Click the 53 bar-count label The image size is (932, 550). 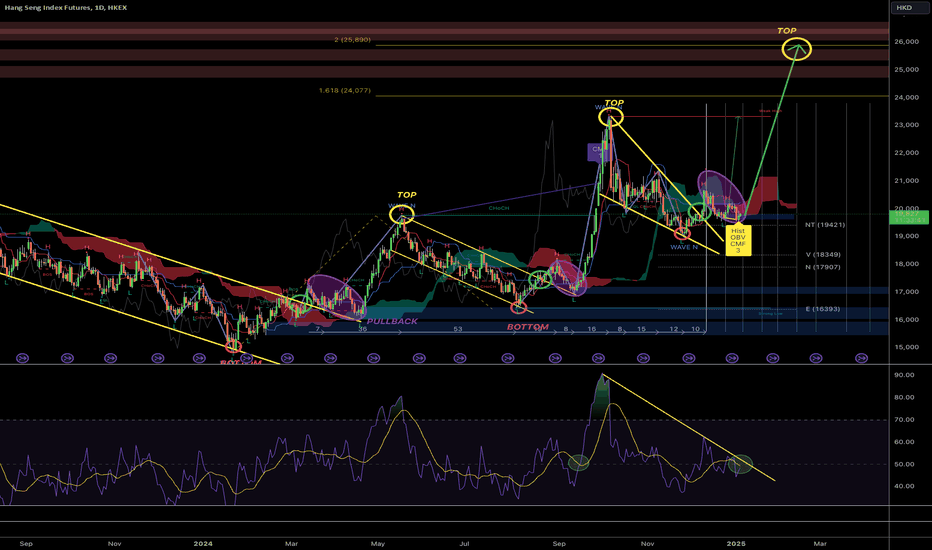click(458, 329)
